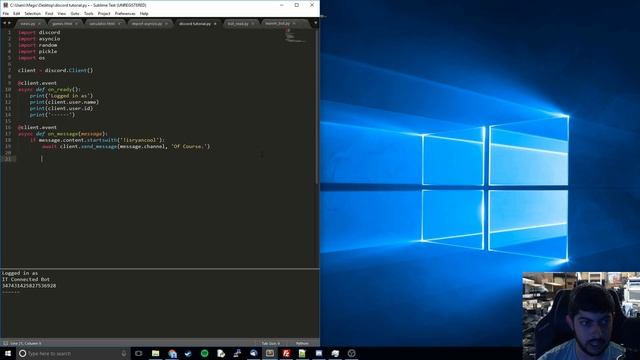This screenshot has width=640, height=360.
Task: Close the games.html tab
Action: tap(76, 24)
